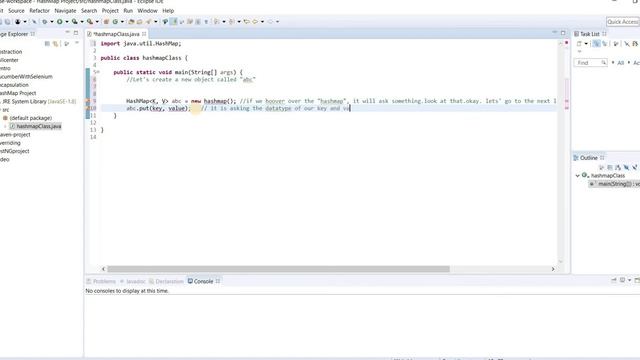Collapse hashmapClass node in Outline
Viewport: 640px width, 360px height.
(578, 176)
